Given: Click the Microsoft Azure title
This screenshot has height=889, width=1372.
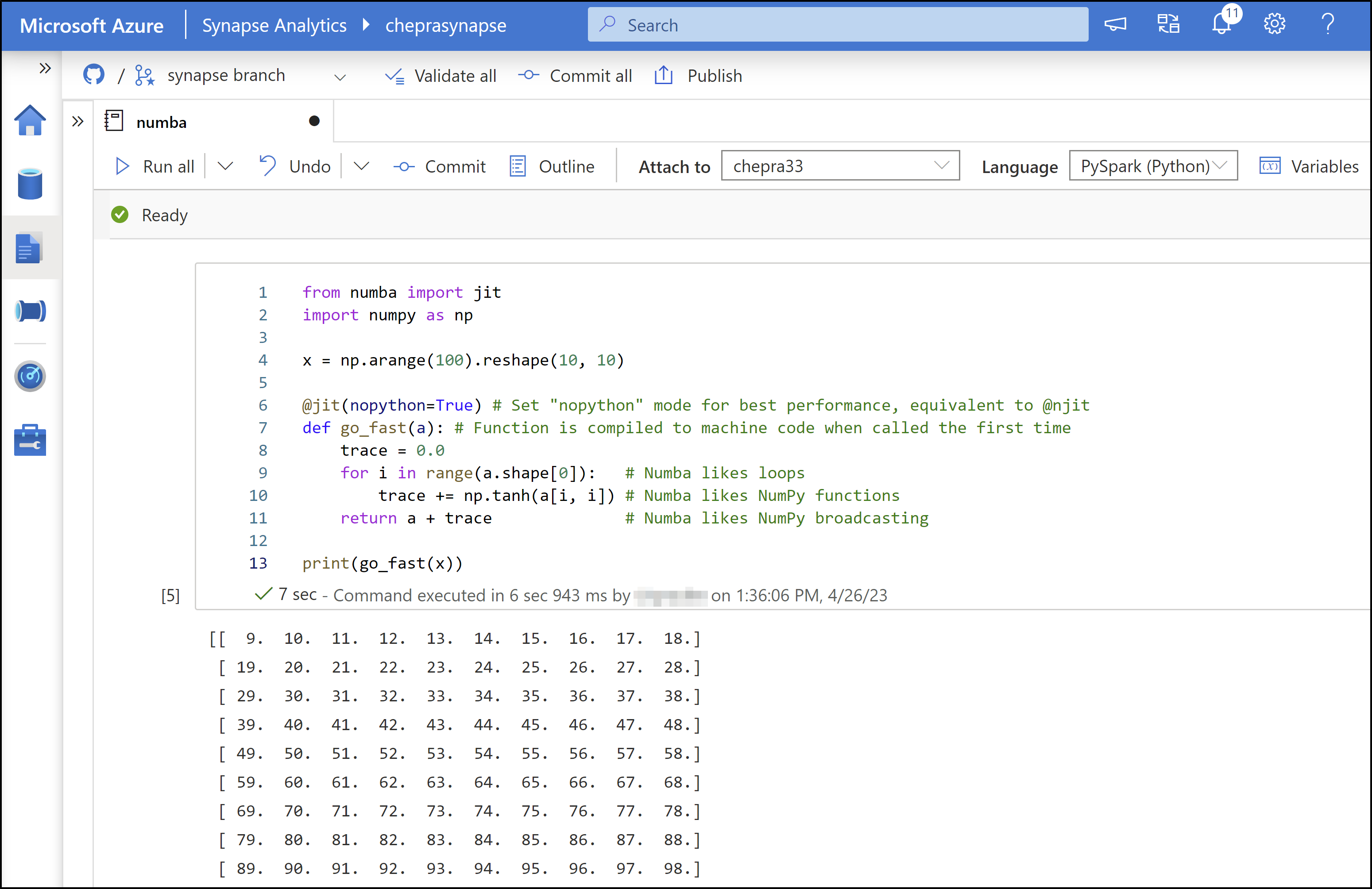Looking at the screenshot, I should [x=92, y=25].
